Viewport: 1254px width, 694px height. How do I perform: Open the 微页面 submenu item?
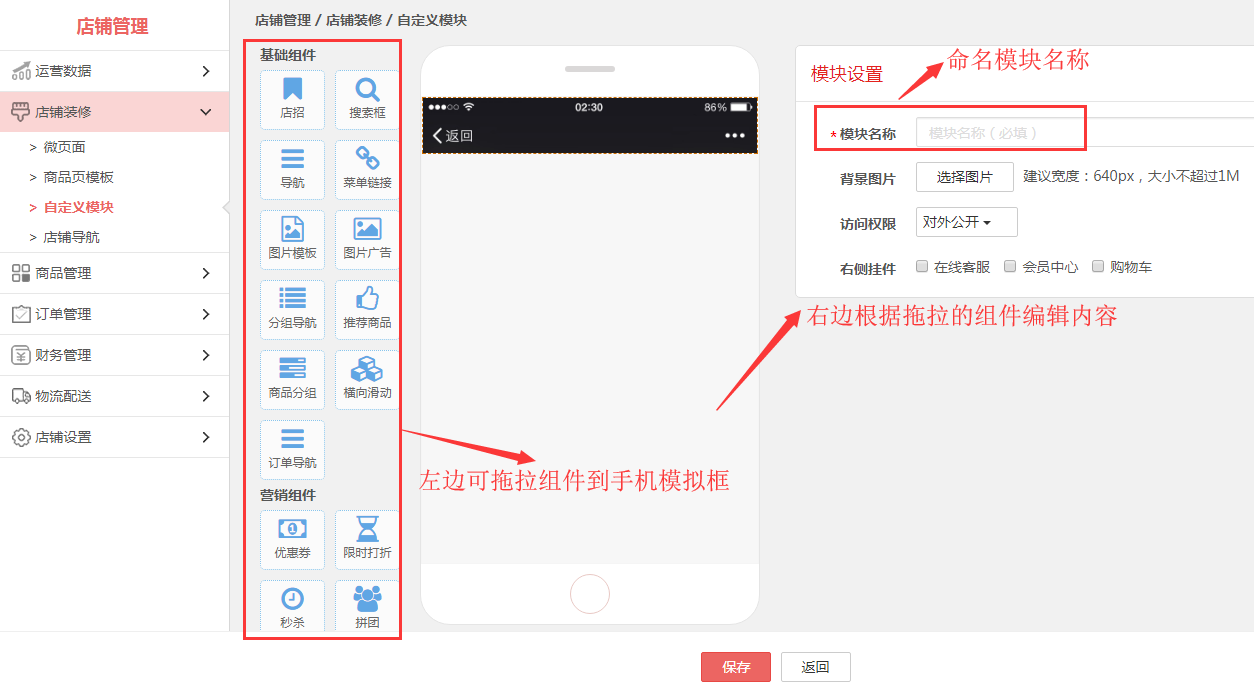coord(64,147)
